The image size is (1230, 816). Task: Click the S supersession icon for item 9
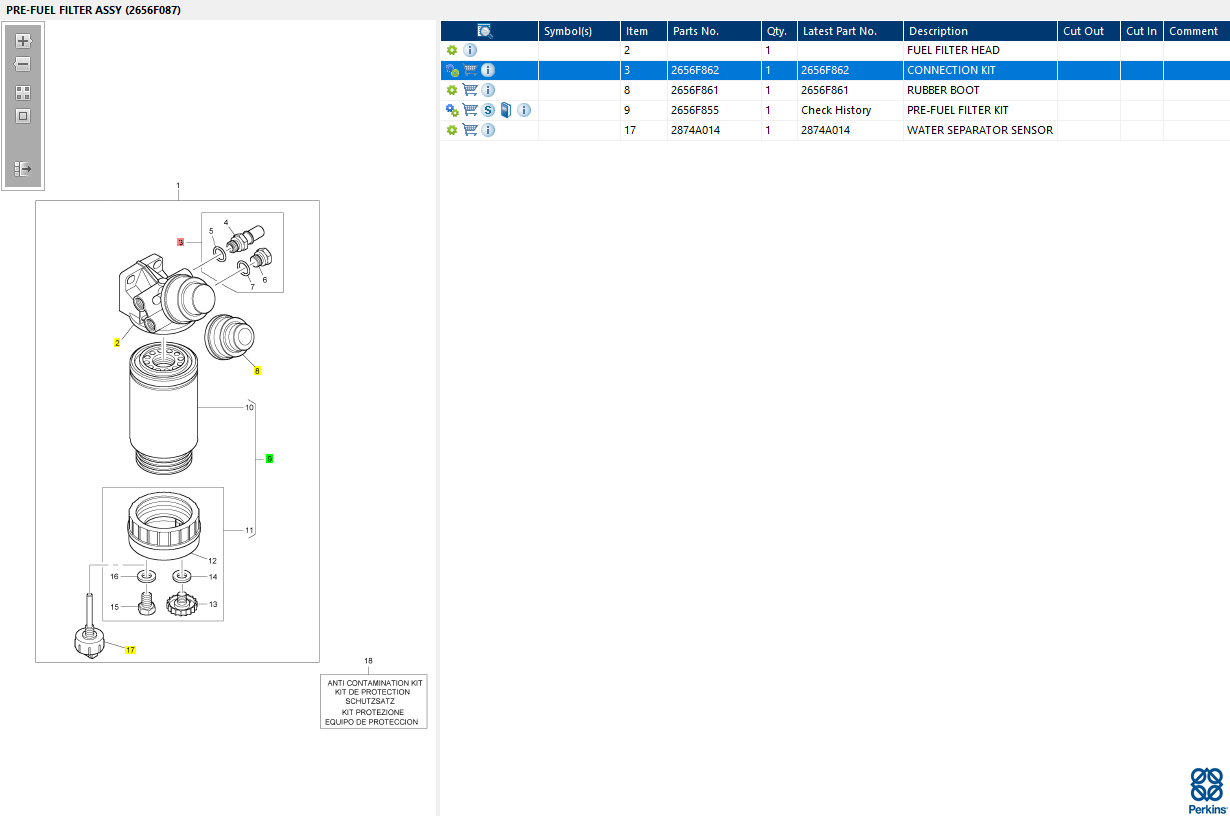tap(488, 110)
